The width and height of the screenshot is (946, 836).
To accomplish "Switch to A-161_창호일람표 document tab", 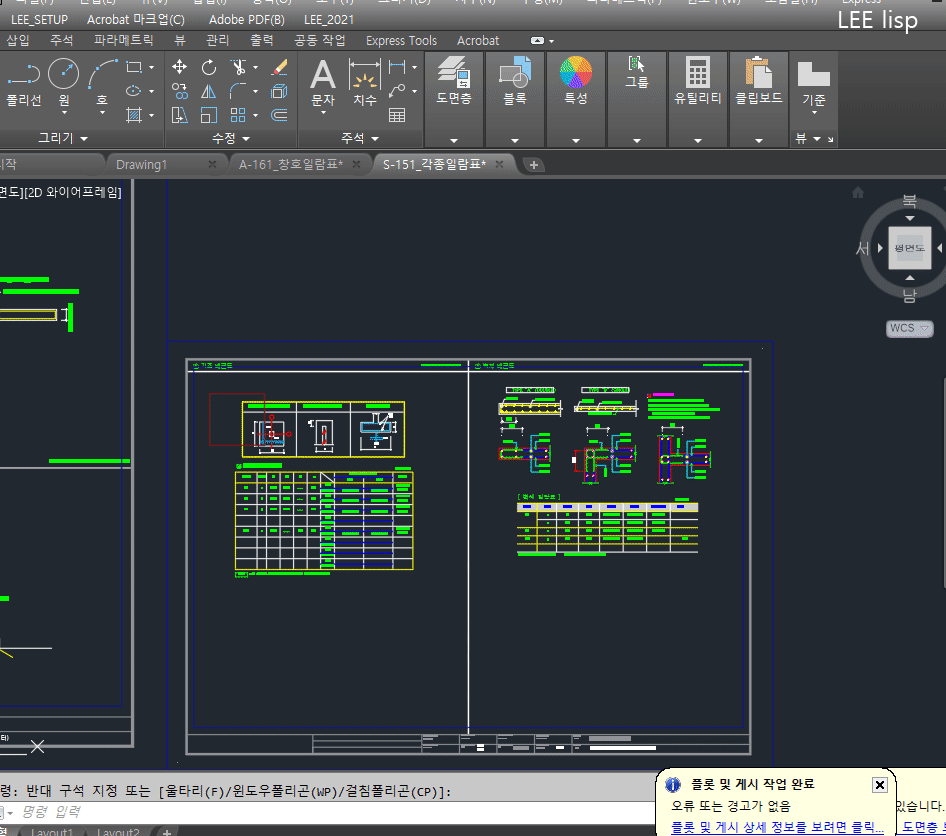I will click(291, 164).
